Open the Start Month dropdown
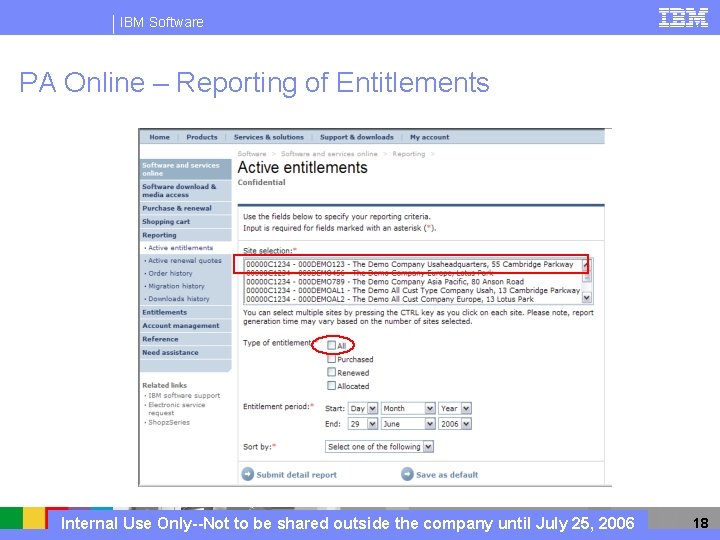 pyautogui.click(x=408, y=408)
